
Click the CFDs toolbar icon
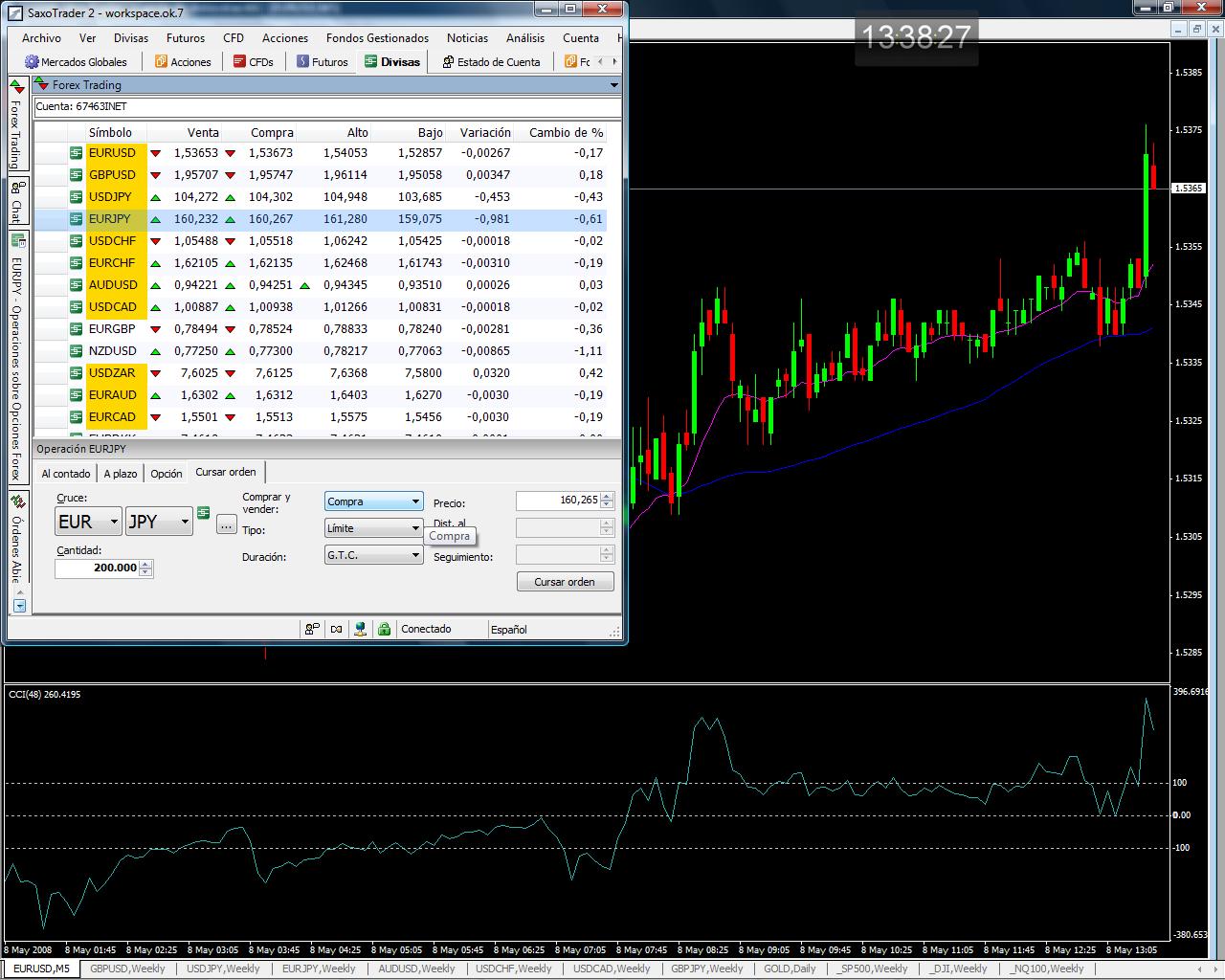coord(239,62)
